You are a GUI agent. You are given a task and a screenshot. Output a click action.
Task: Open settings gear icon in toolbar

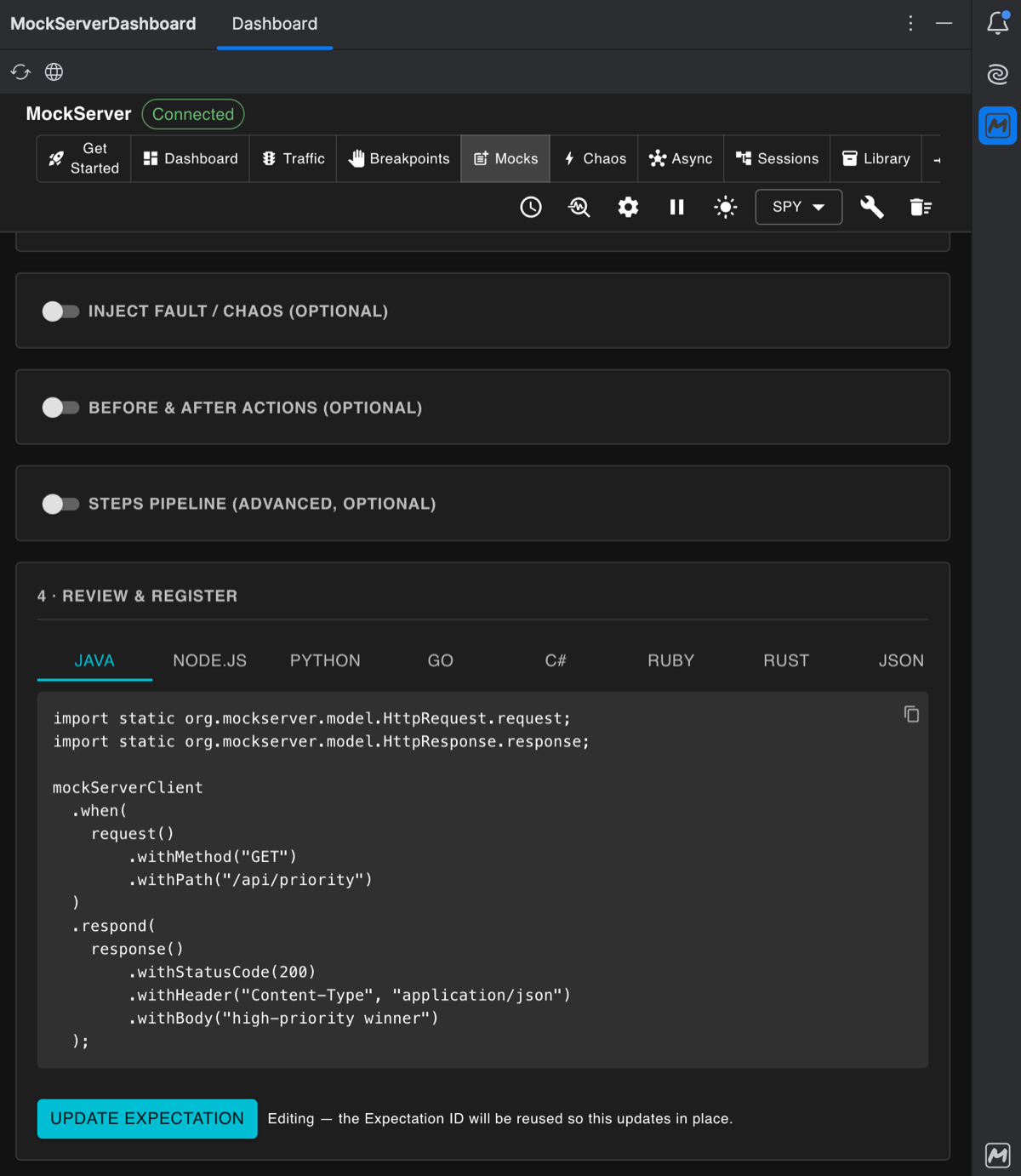[x=628, y=207]
